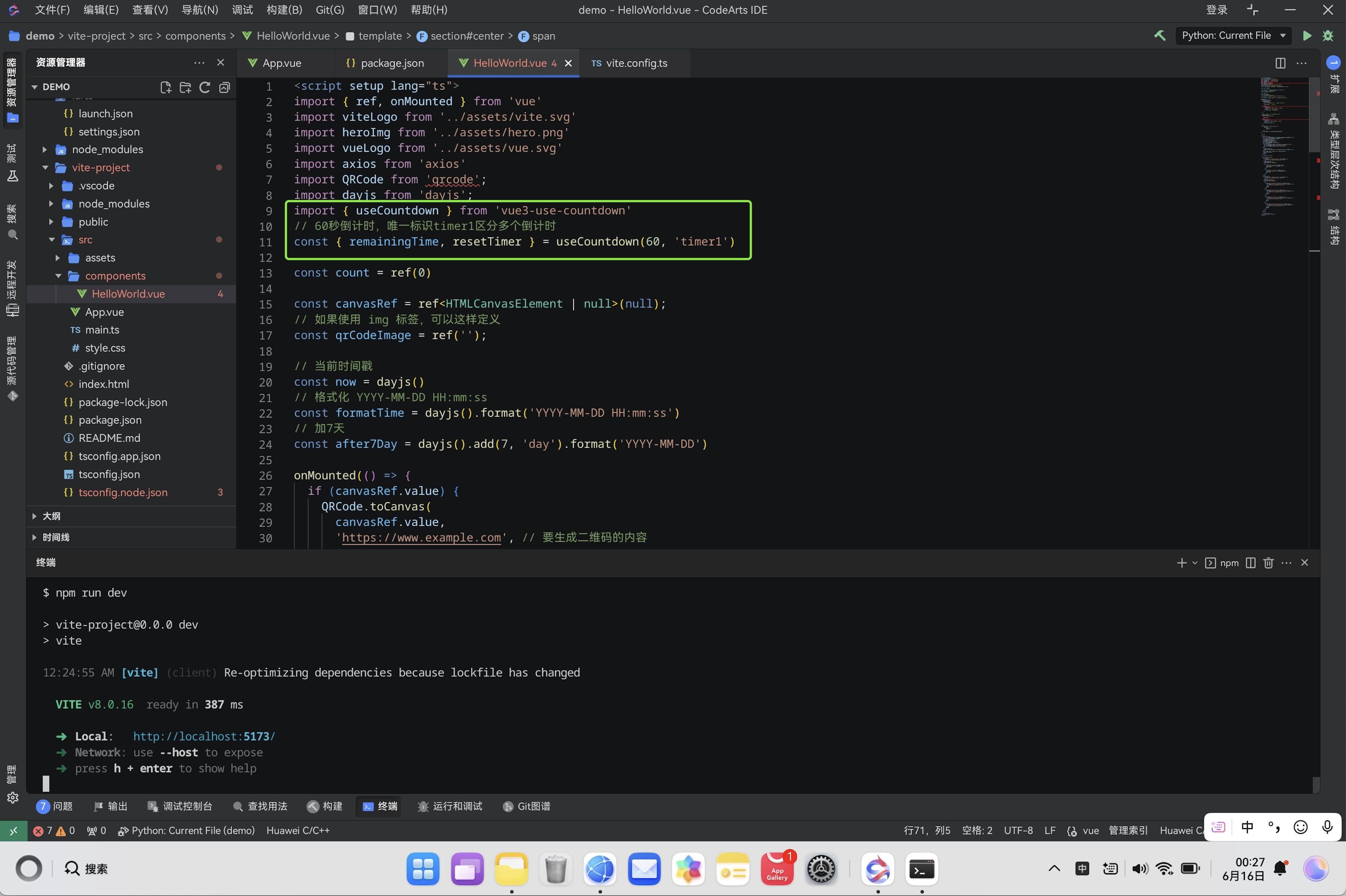Click the green build hammer icon

click(x=1160, y=35)
